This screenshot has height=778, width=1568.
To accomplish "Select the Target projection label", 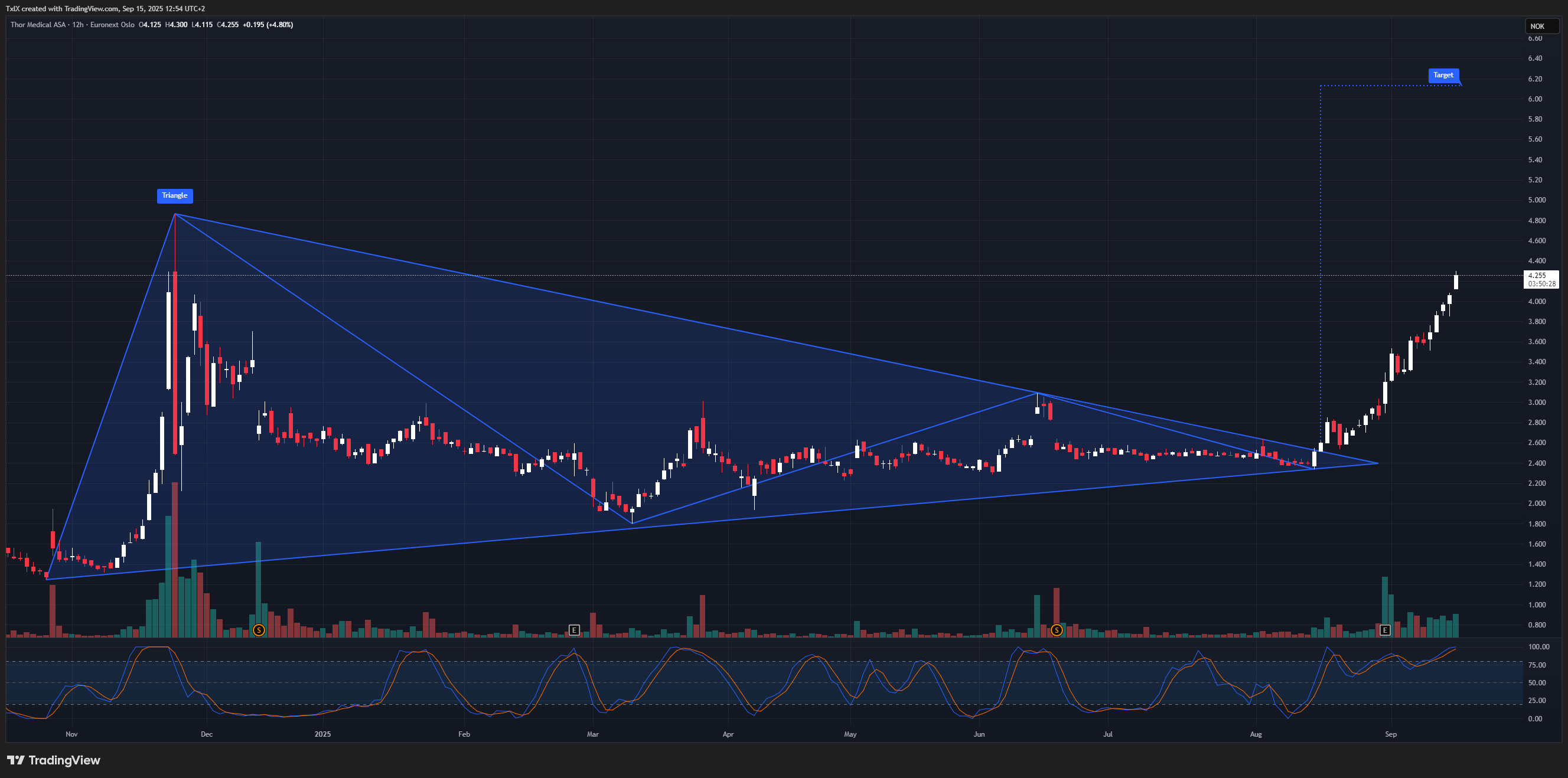I will coord(1443,75).
